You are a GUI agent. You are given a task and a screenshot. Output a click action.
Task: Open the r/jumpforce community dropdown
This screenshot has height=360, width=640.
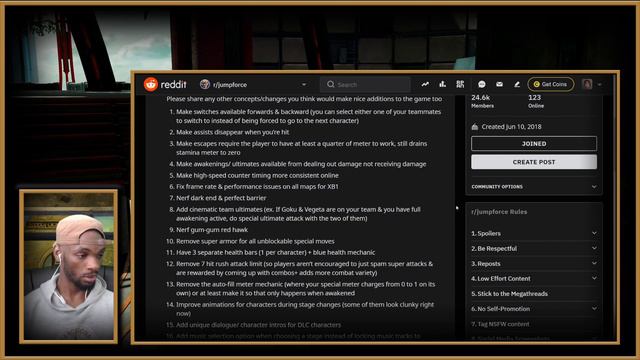coord(304,84)
